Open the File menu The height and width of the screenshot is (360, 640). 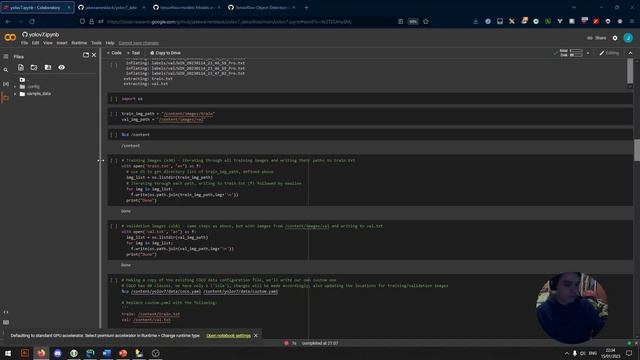pos(24,43)
